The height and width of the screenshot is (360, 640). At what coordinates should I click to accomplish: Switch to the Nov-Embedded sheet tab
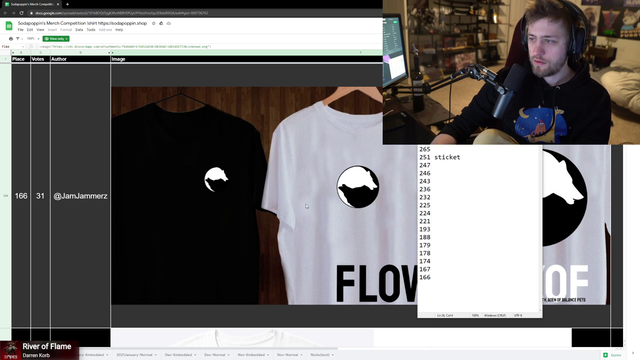pos(253,355)
